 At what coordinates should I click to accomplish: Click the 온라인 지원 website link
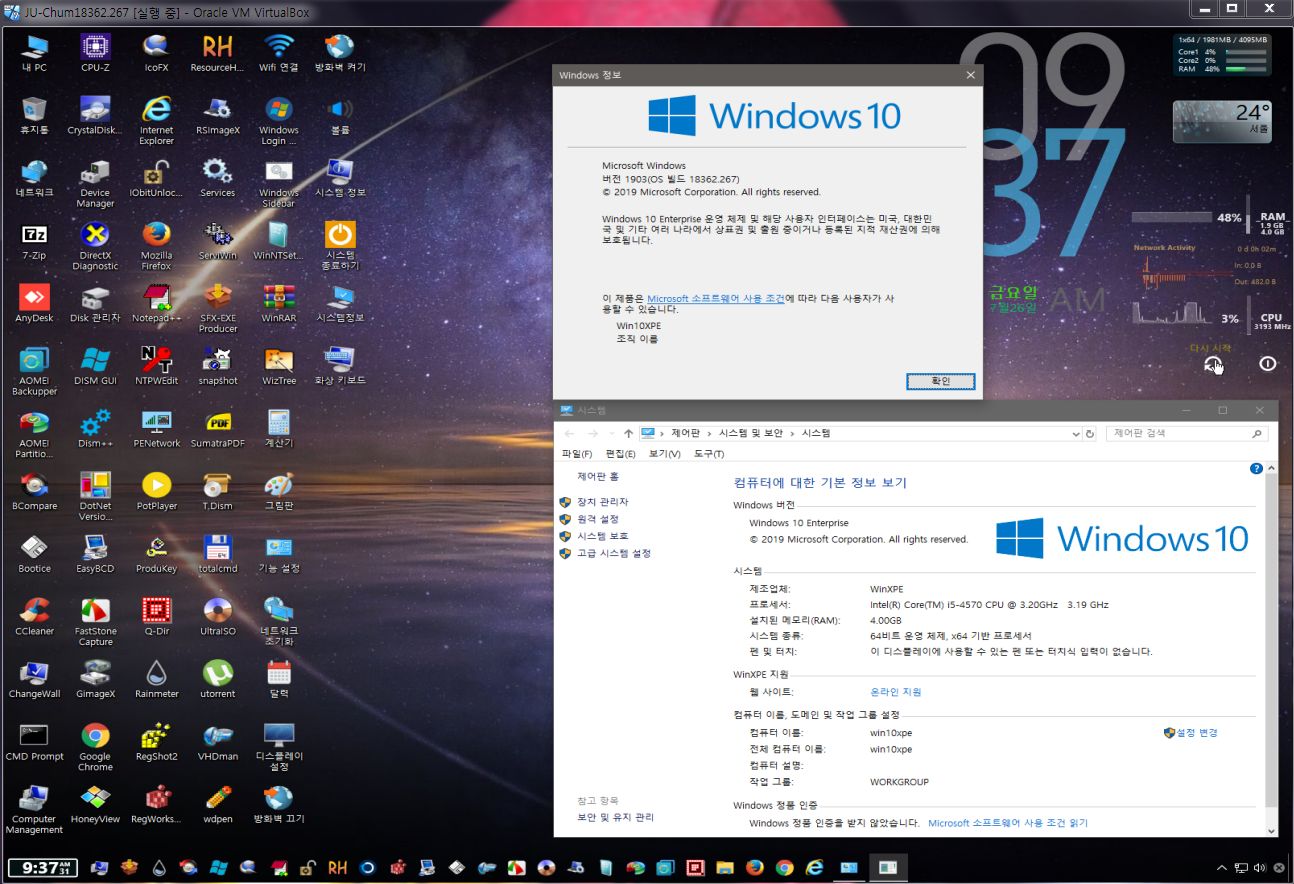[x=896, y=692]
